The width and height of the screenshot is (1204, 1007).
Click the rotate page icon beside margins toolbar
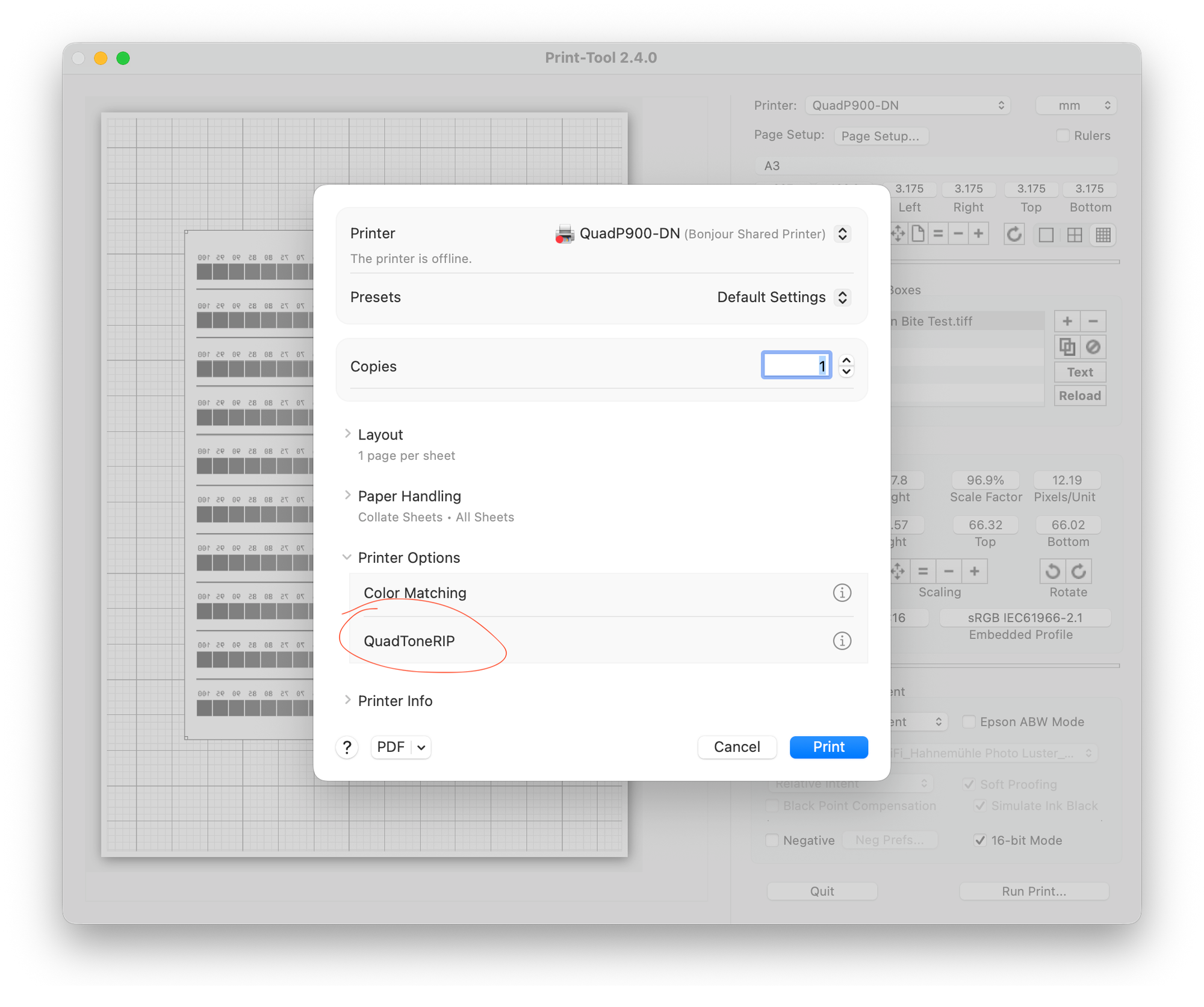point(1014,234)
